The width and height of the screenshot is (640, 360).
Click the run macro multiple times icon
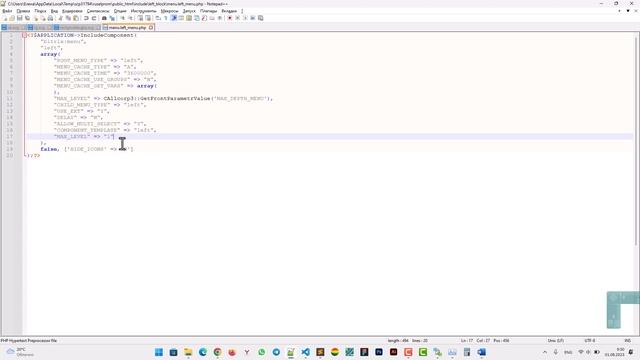(x=253, y=18)
